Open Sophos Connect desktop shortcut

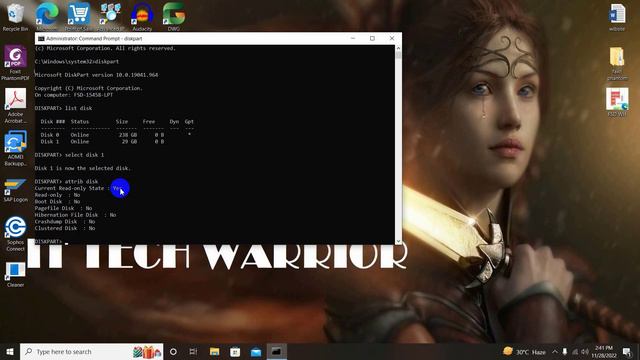coord(16,233)
